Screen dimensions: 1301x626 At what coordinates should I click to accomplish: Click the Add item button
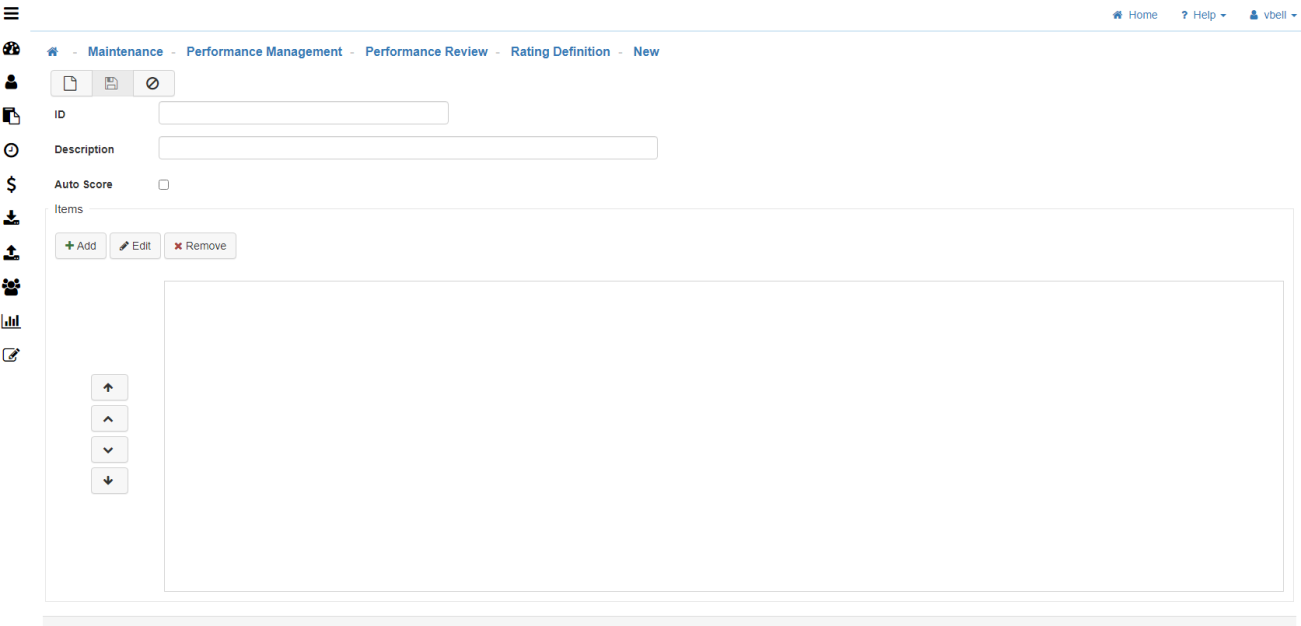point(80,246)
